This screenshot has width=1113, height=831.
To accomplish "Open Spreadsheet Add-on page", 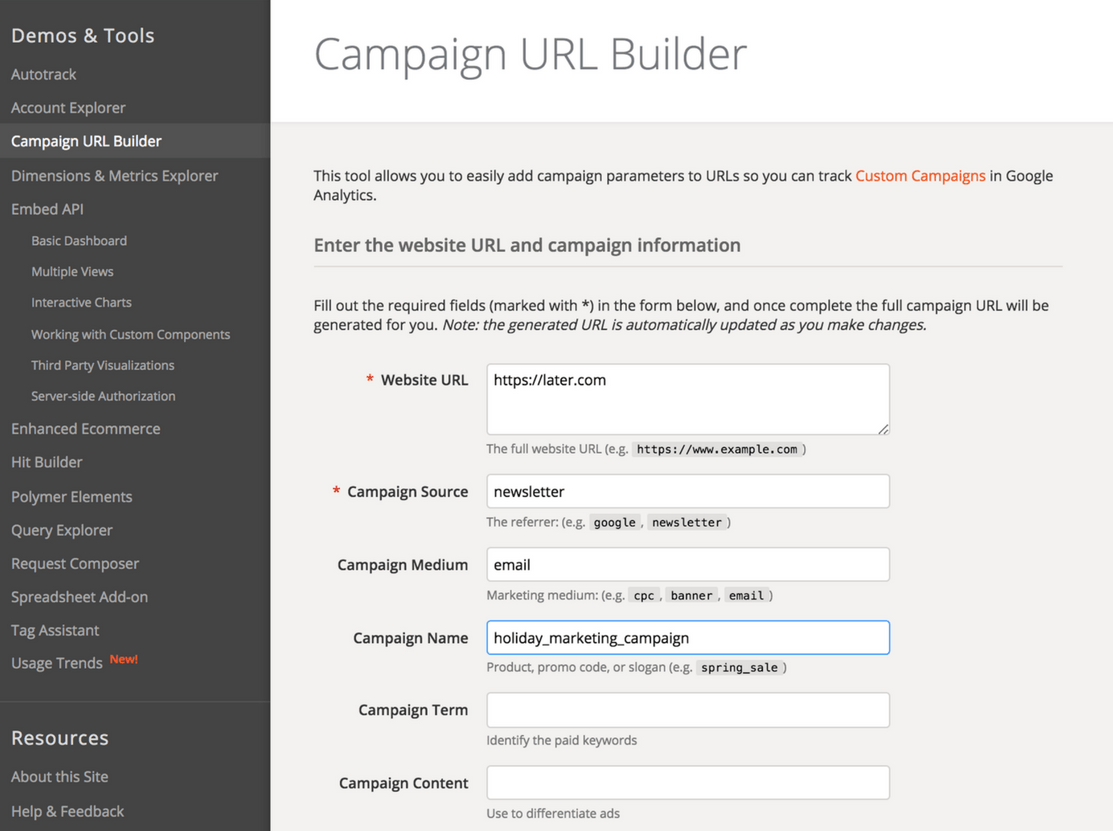I will click(x=80, y=597).
